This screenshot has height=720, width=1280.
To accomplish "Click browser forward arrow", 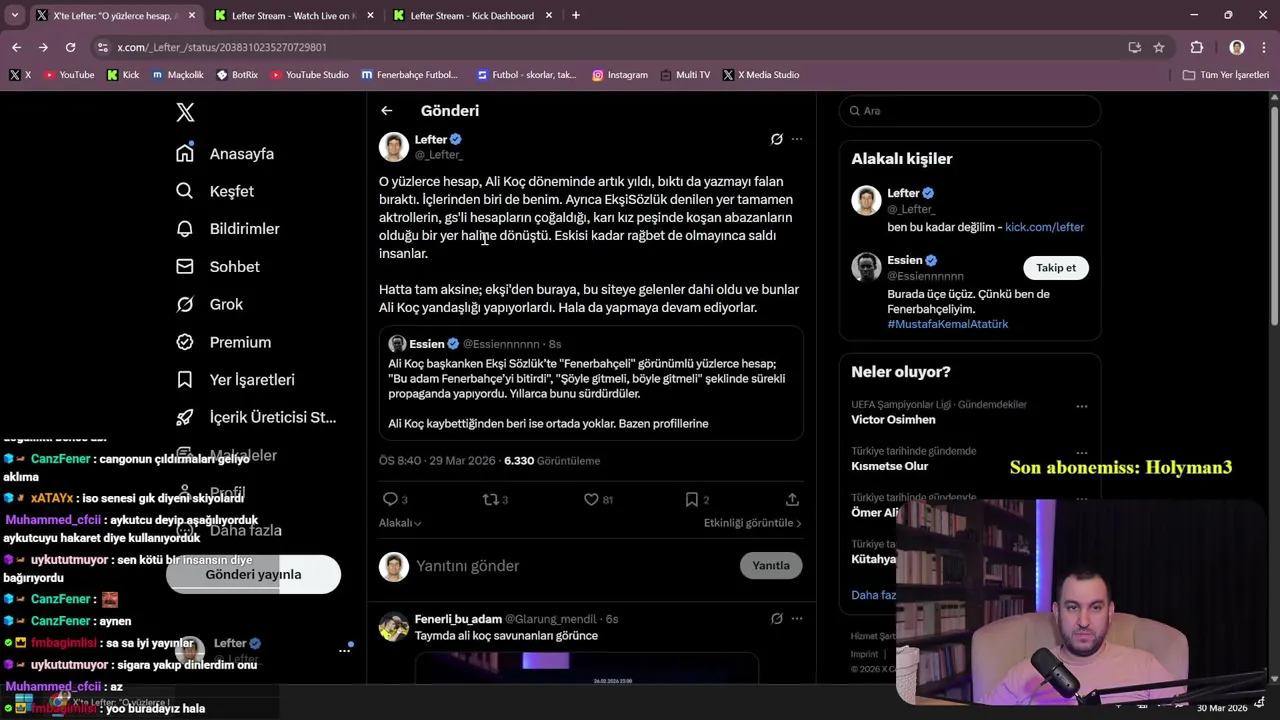I will click(43, 47).
